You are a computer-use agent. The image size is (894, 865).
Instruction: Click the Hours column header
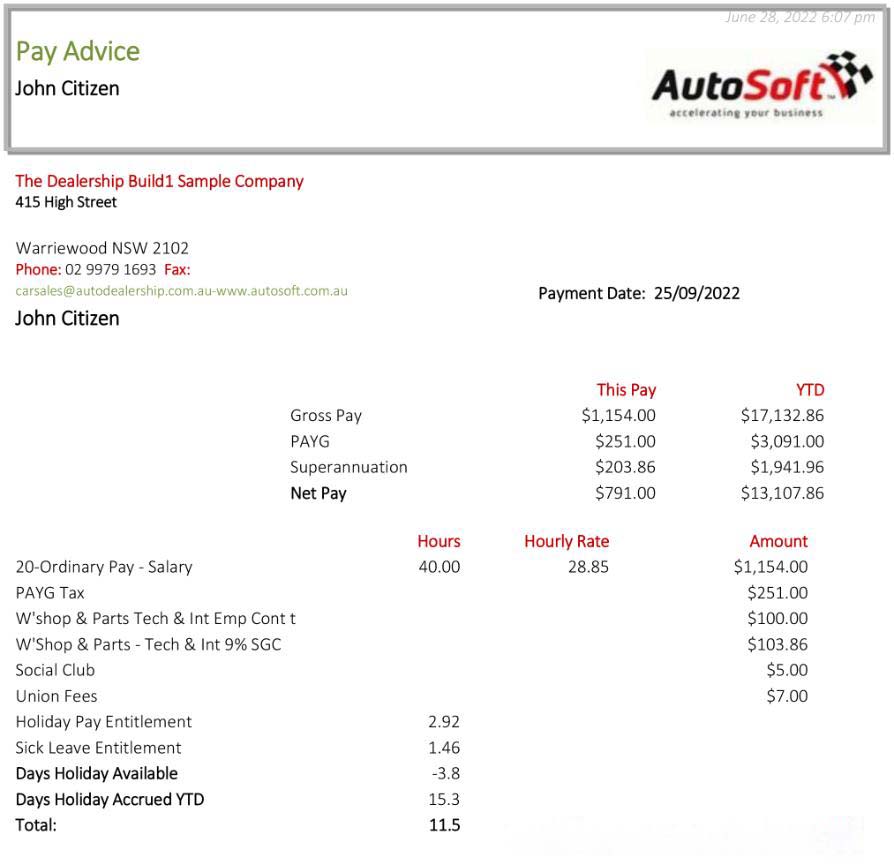[438, 541]
